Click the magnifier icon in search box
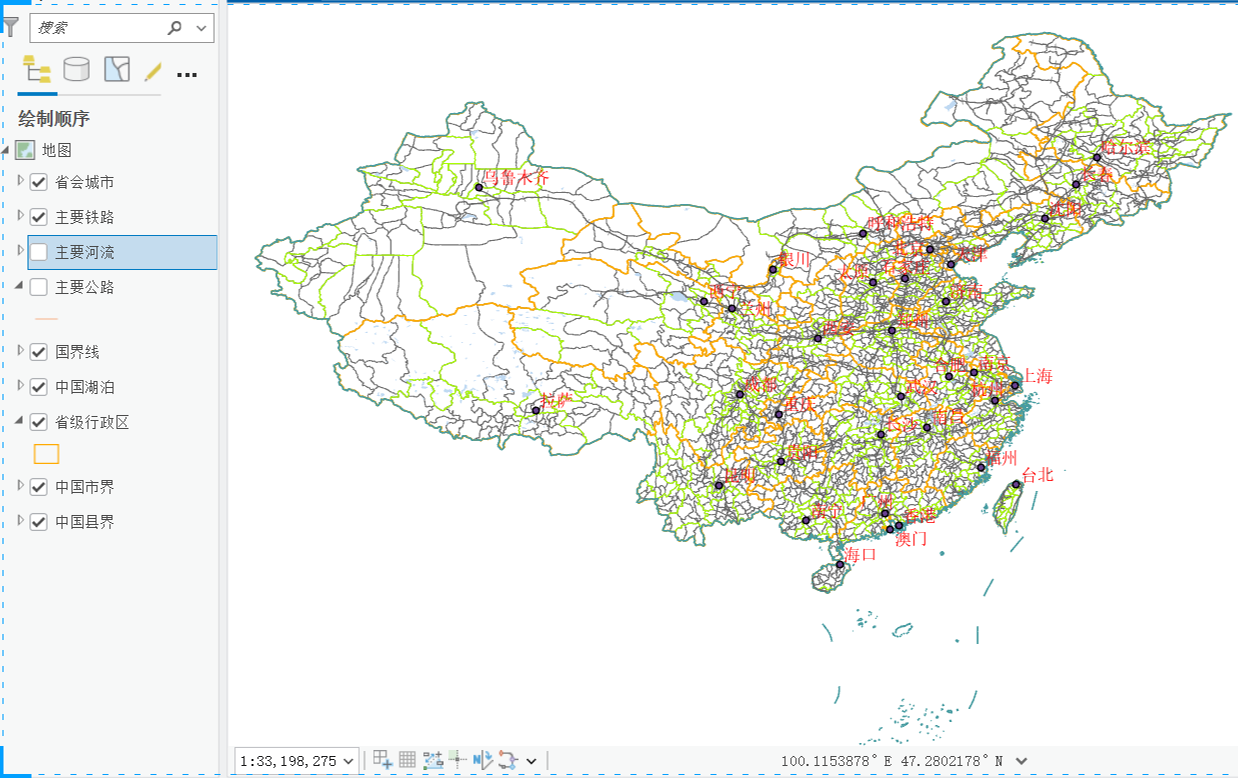The width and height of the screenshot is (1239, 778). [x=175, y=28]
